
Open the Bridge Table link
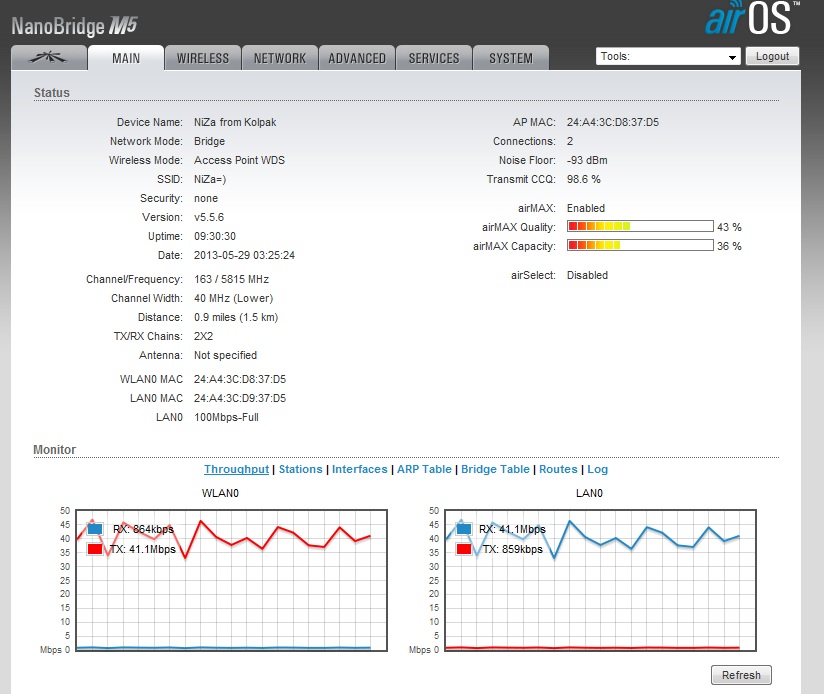click(x=495, y=469)
